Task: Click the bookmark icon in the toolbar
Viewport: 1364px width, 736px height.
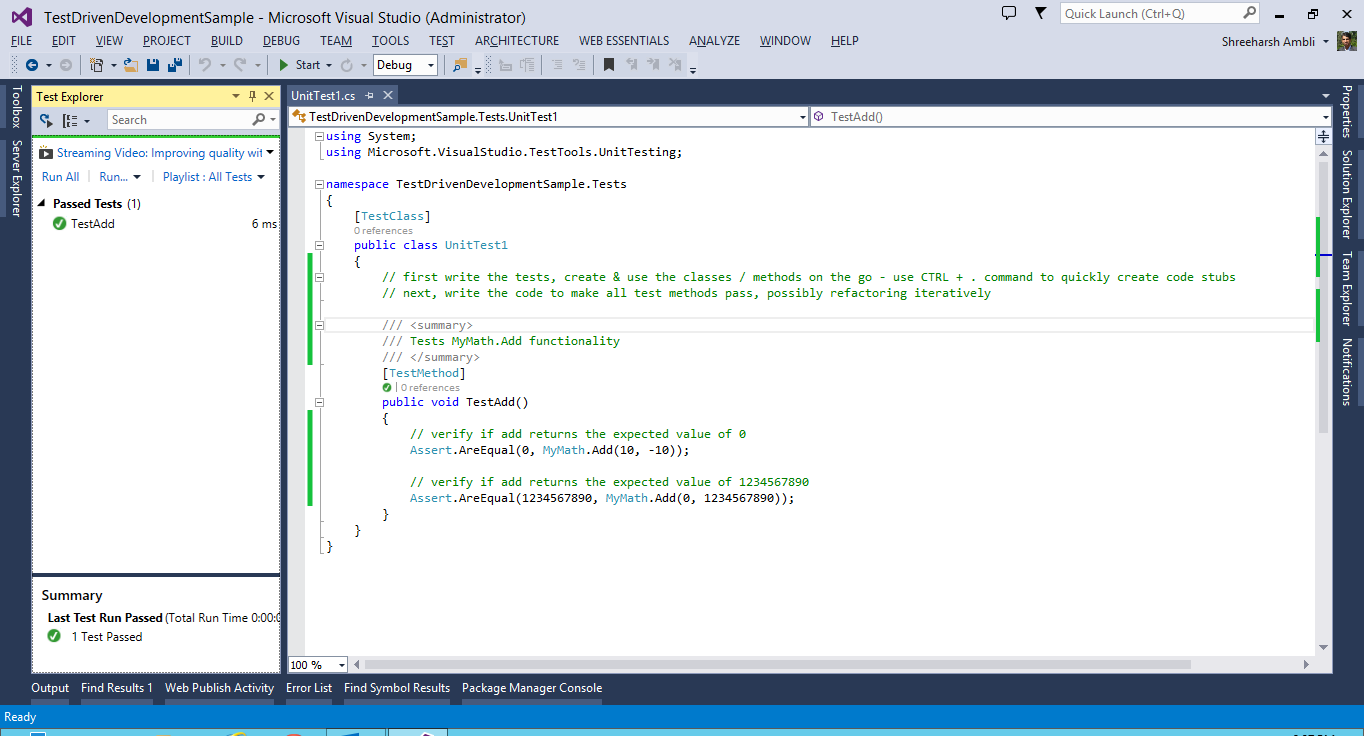Action: [x=608, y=65]
